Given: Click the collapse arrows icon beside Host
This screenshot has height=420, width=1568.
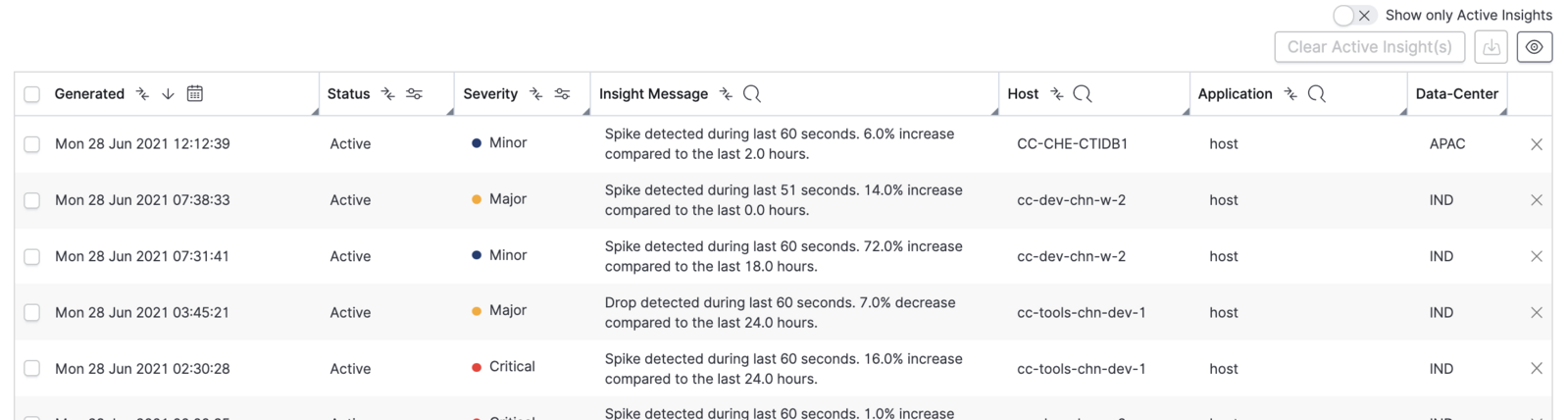Looking at the screenshot, I should click(1057, 93).
